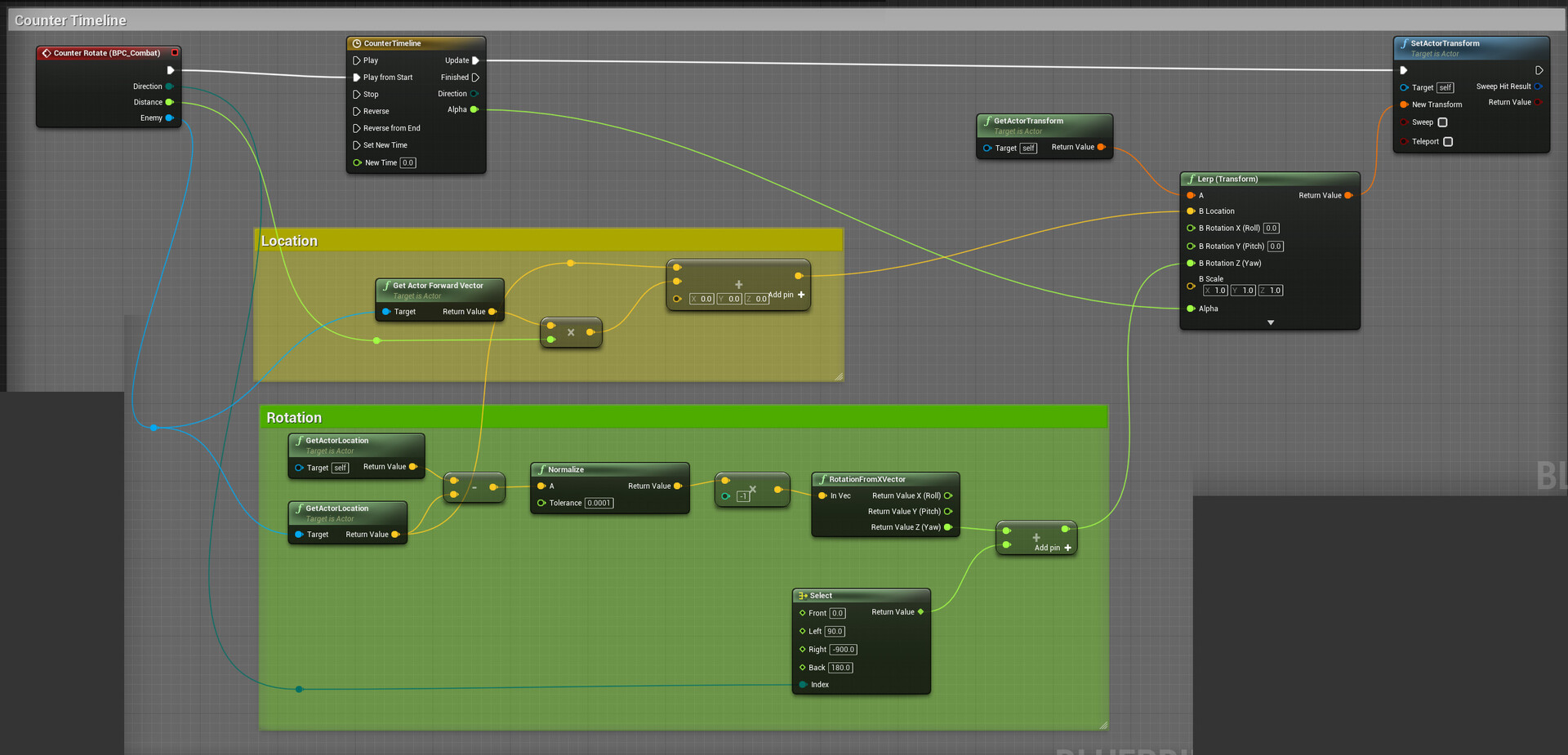Click the New Transform pin on SetActorTransform

1404,104
